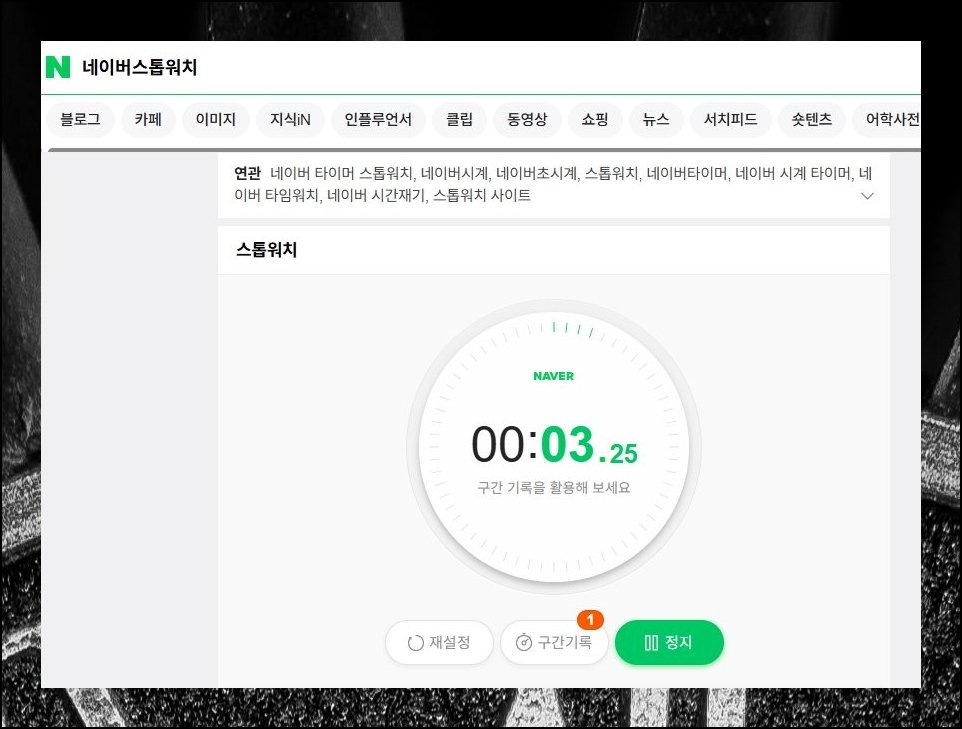The image size is (962, 729).
Task: Select the 쇼핑 tab
Action: click(x=595, y=119)
